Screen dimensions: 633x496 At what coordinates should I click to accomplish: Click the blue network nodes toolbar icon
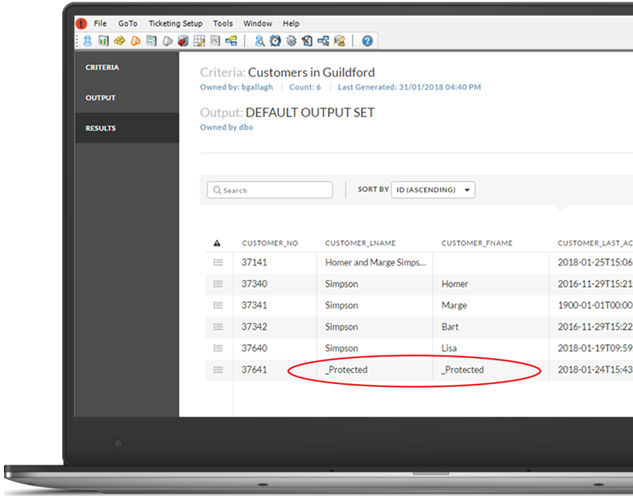[x=323, y=41]
